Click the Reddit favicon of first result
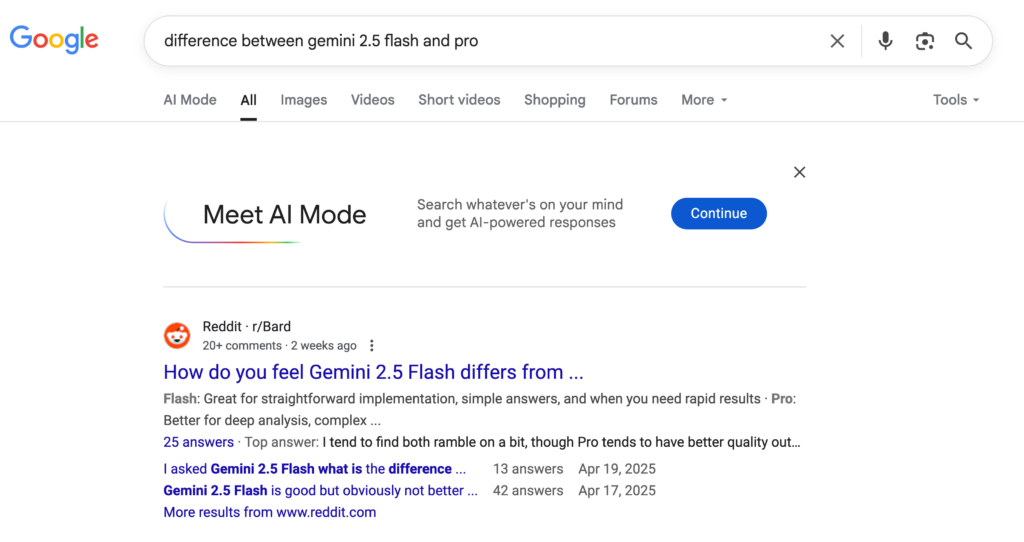 (177, 336)
